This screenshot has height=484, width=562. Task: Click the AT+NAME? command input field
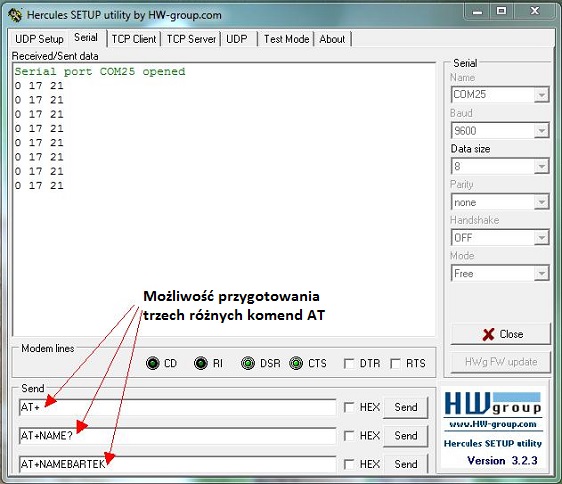coord(177,436)
